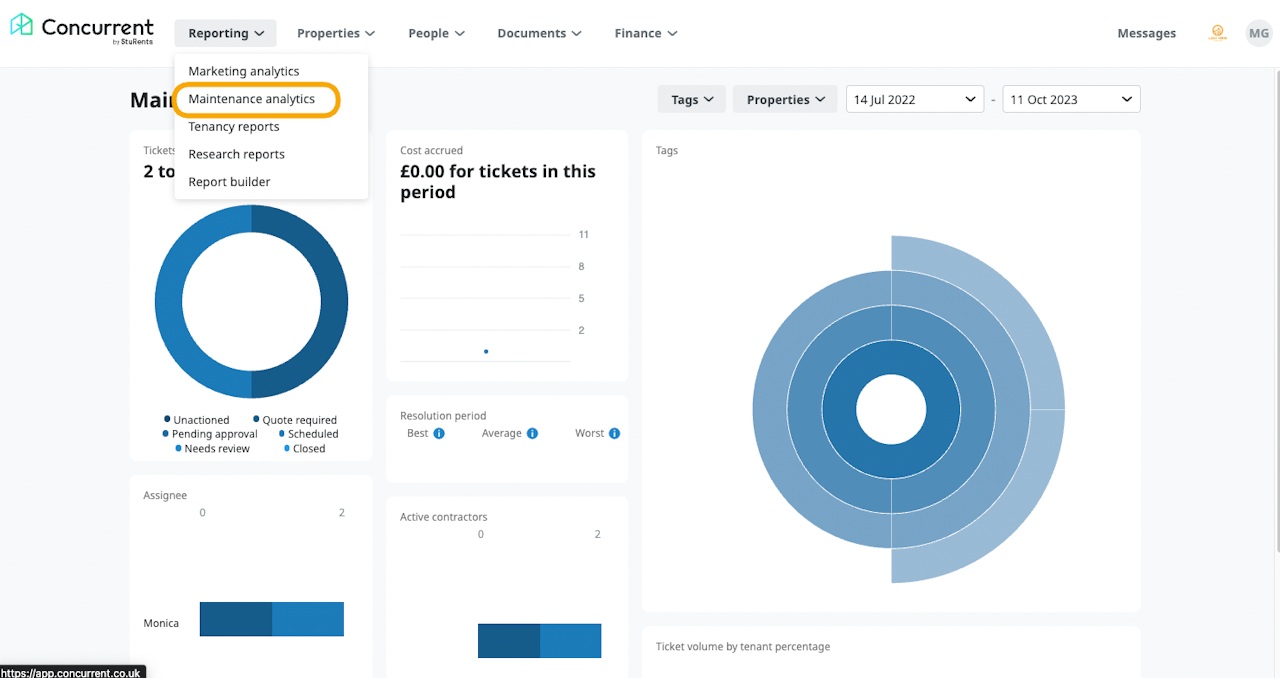Click the Worst resolution info icon
The image size is (1280, 678).
614,434
